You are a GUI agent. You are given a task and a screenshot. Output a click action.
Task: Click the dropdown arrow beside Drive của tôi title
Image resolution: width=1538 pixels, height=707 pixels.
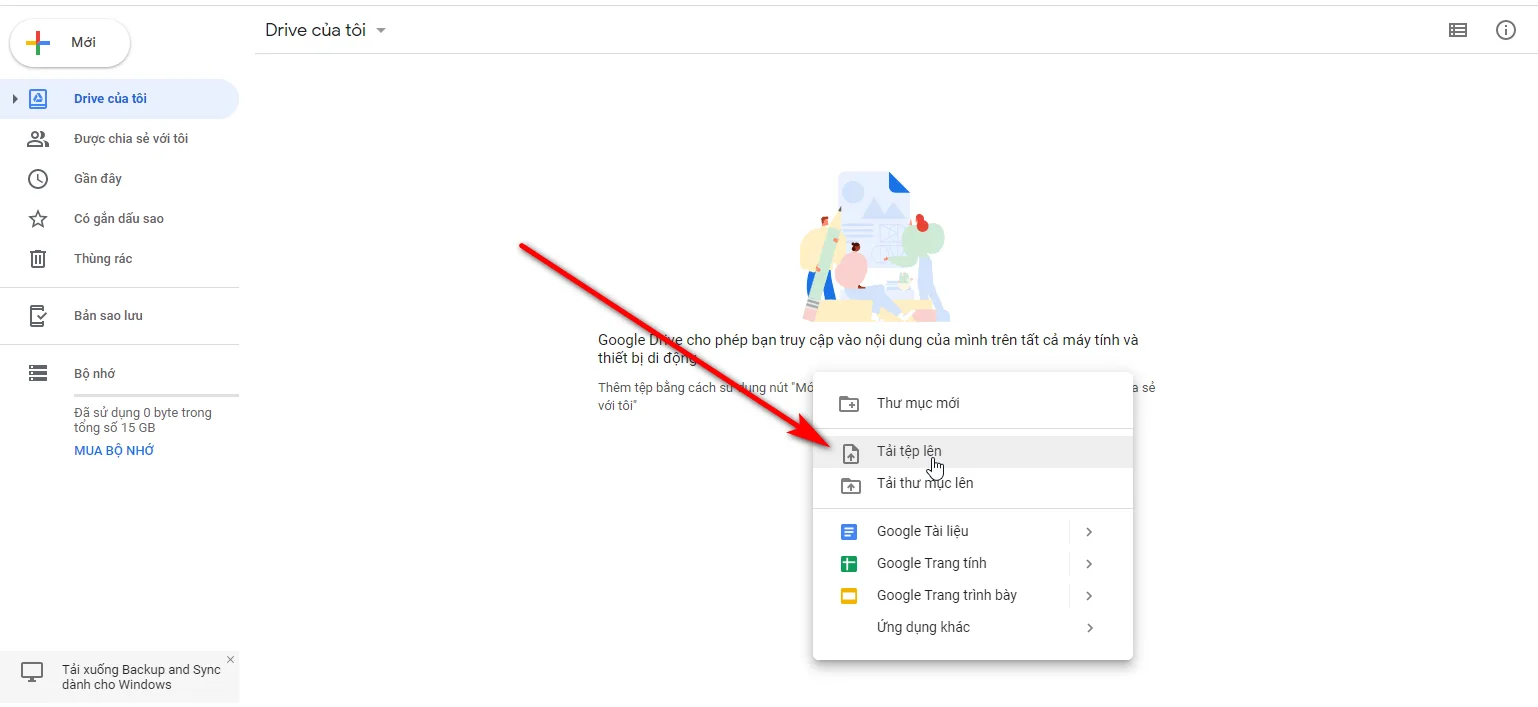tap(380, 31)
